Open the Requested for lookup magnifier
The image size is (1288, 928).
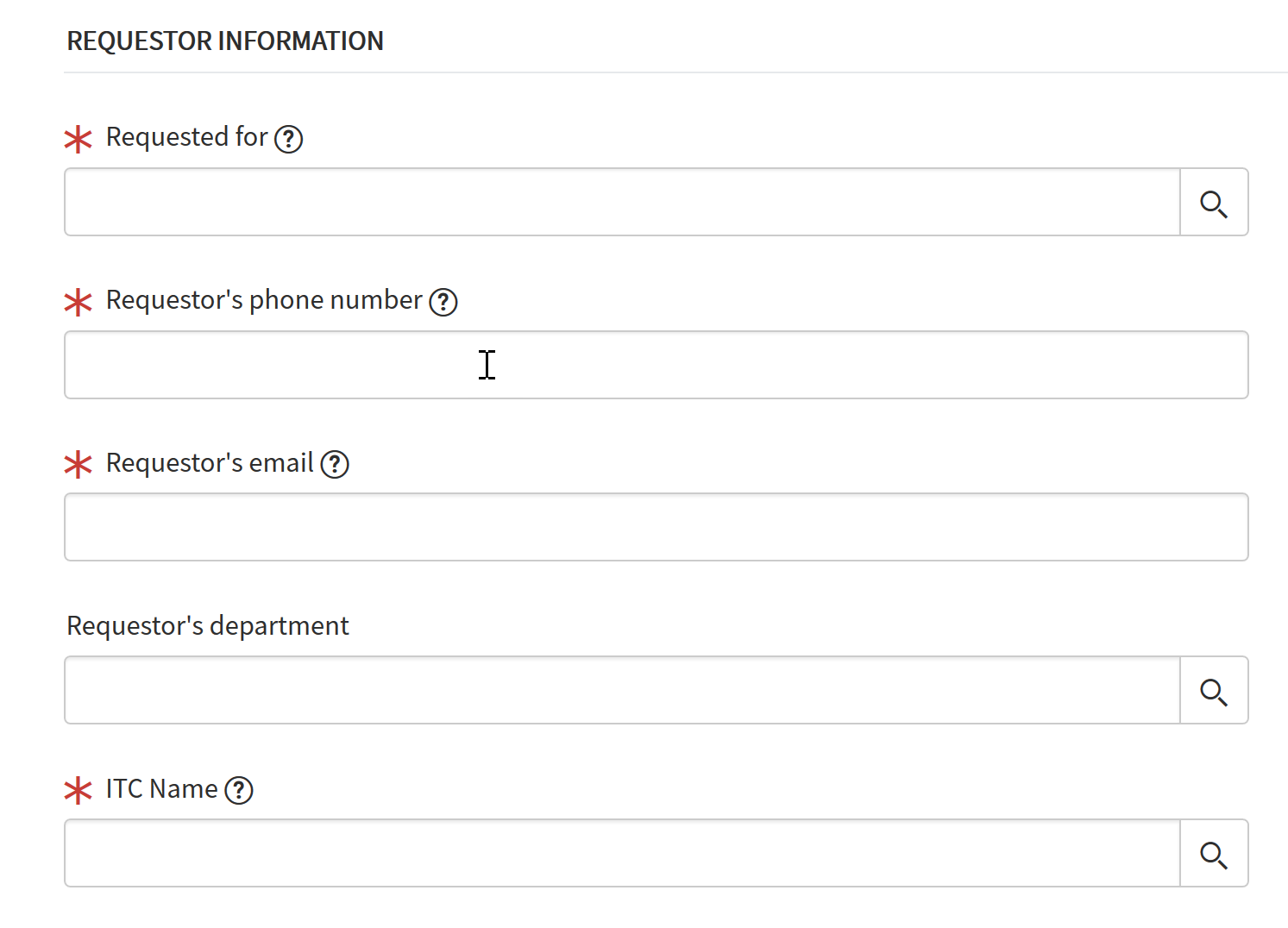click(1215, 204)
